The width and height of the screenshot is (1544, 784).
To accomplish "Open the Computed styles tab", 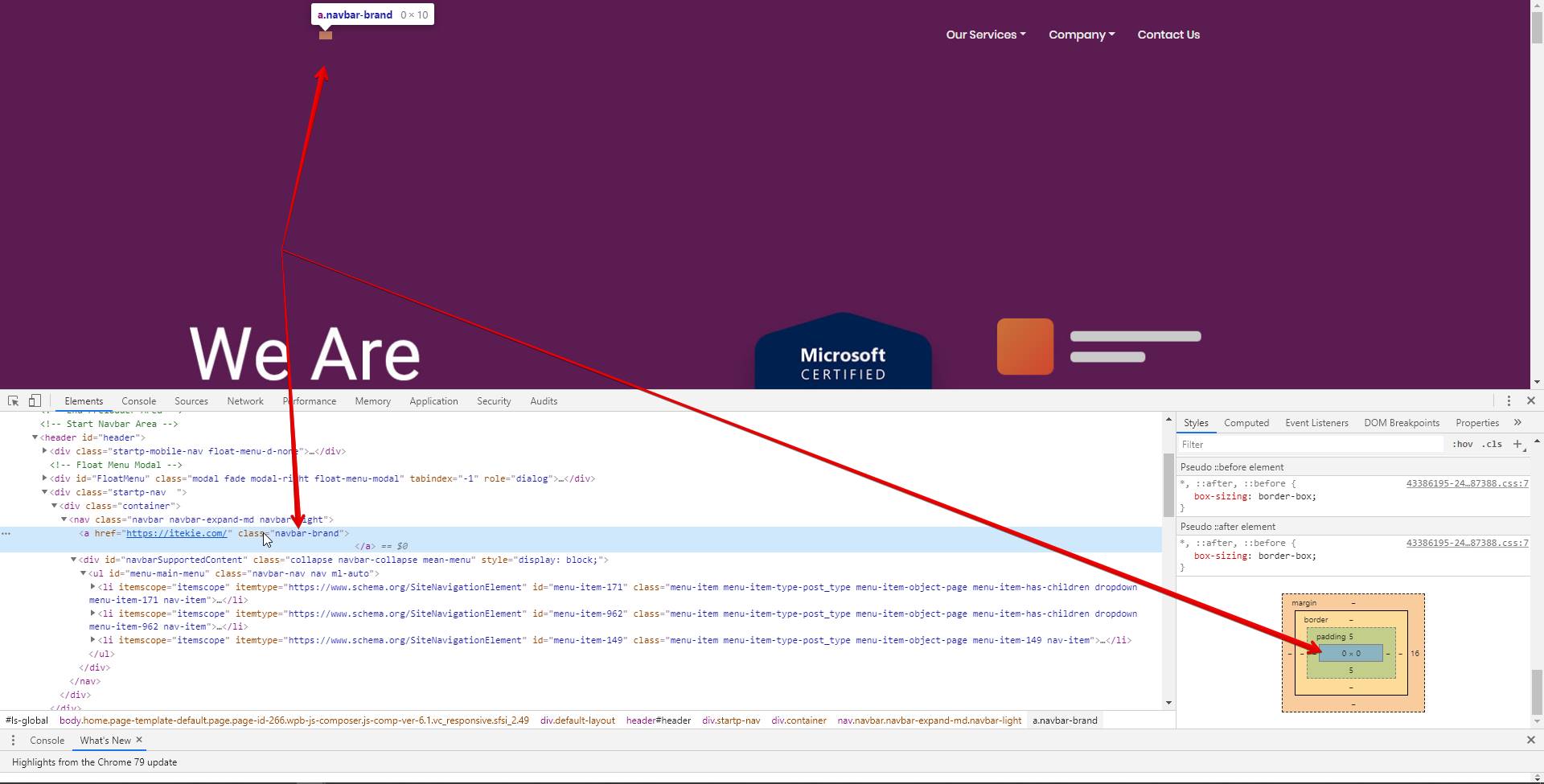I will click(1246, 423).
